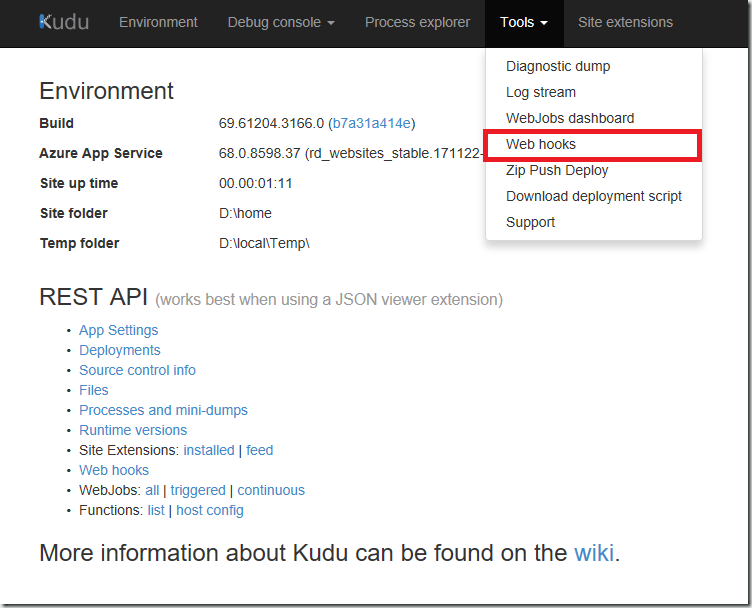752x608 pixels.
Task: Follow the Kudu wiki link
Action: point(594,553)
